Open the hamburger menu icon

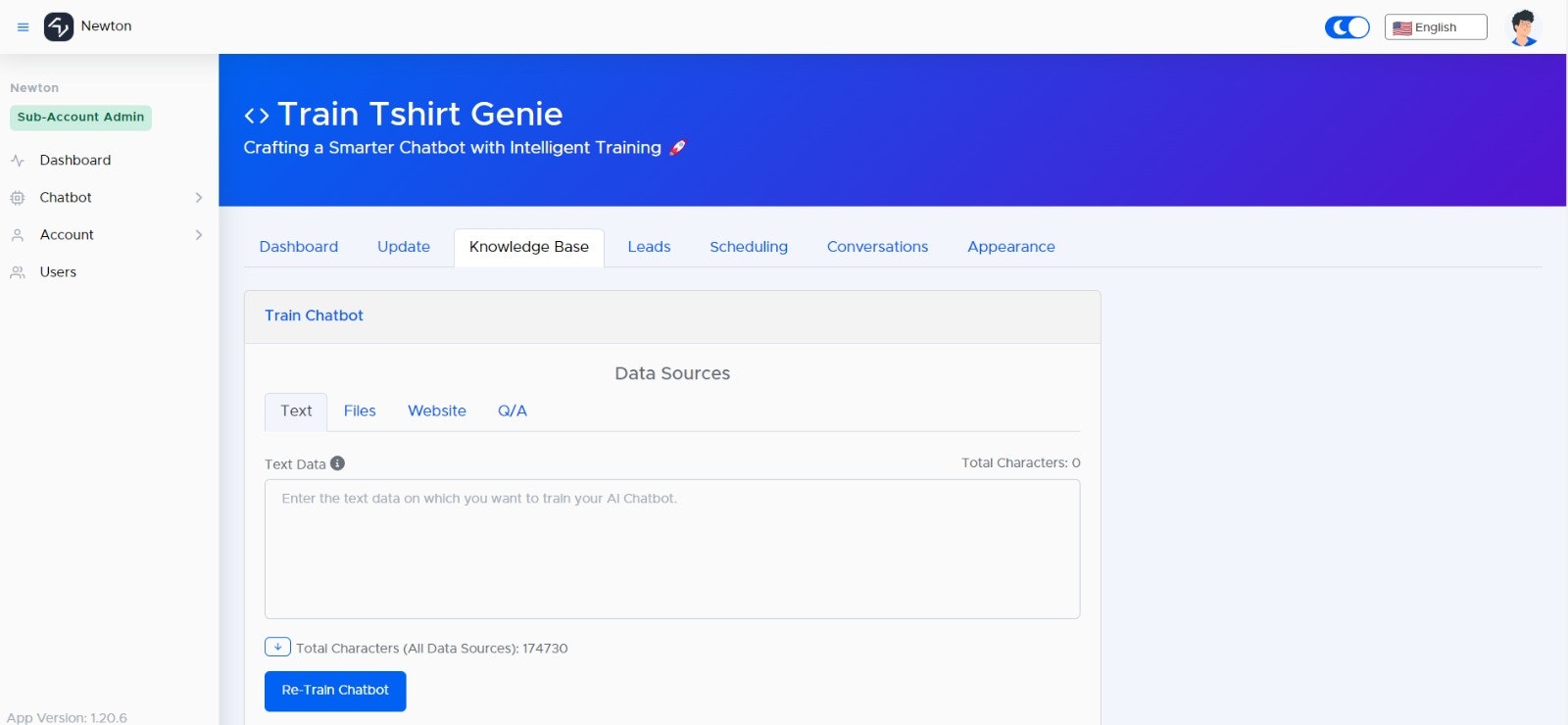(23, 27)
